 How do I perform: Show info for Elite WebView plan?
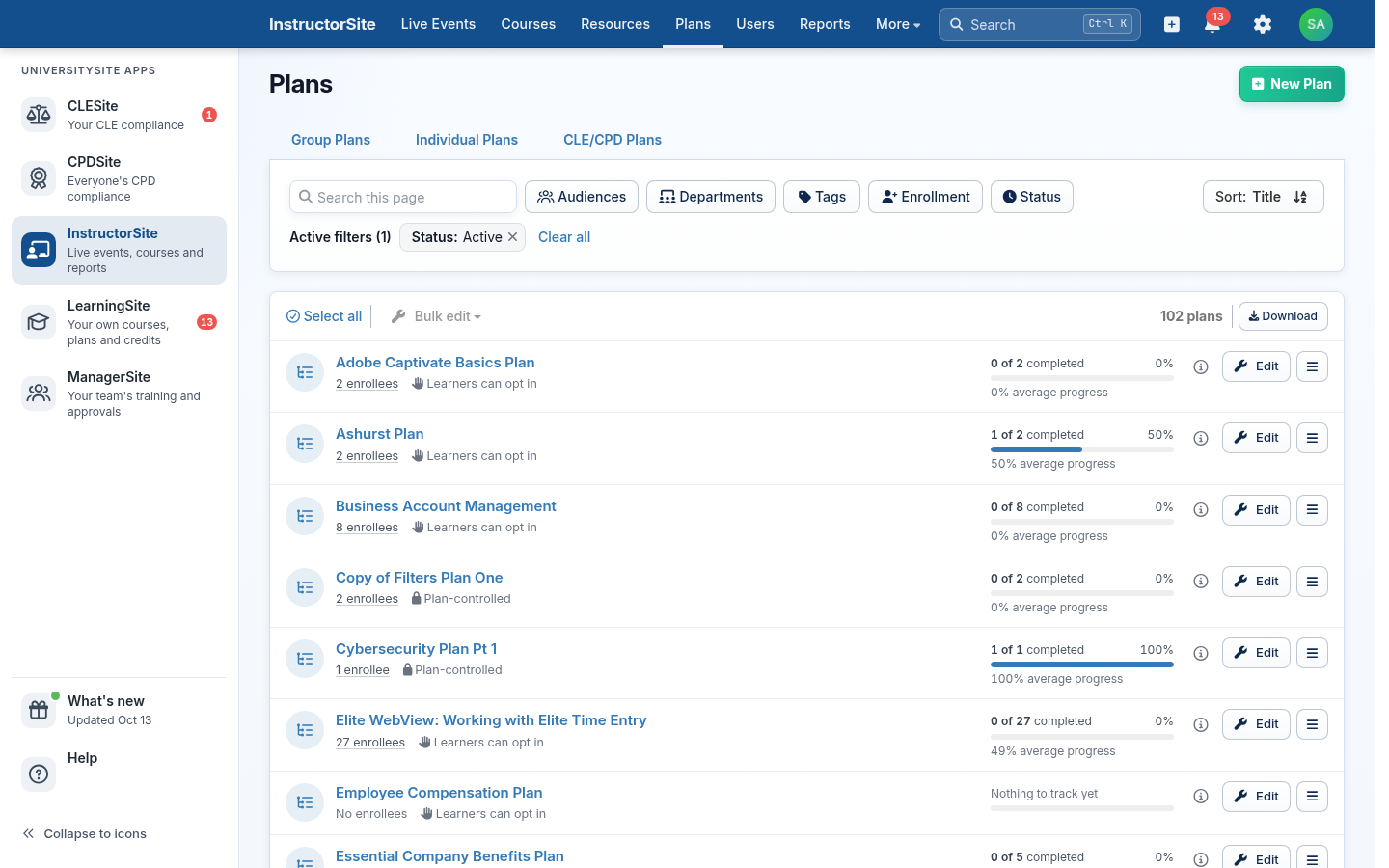tap(1201, 724)
